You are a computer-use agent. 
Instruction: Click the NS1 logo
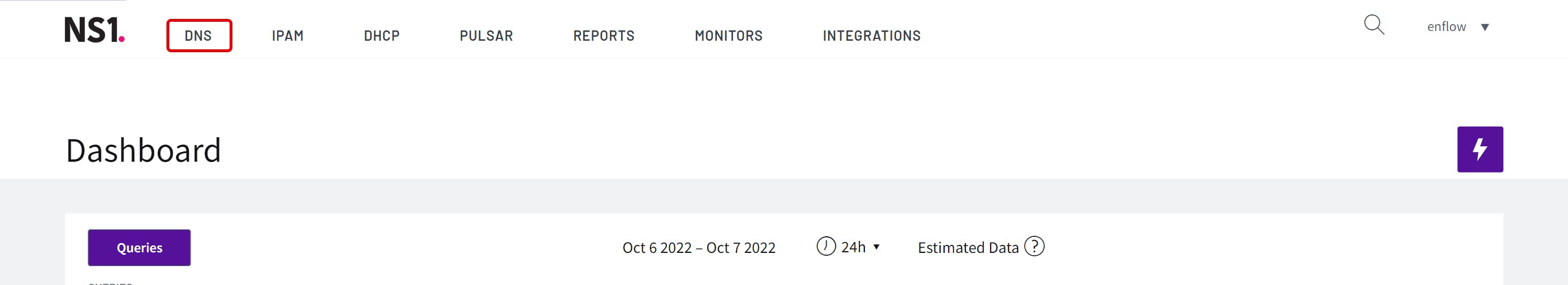coord(94,30)
